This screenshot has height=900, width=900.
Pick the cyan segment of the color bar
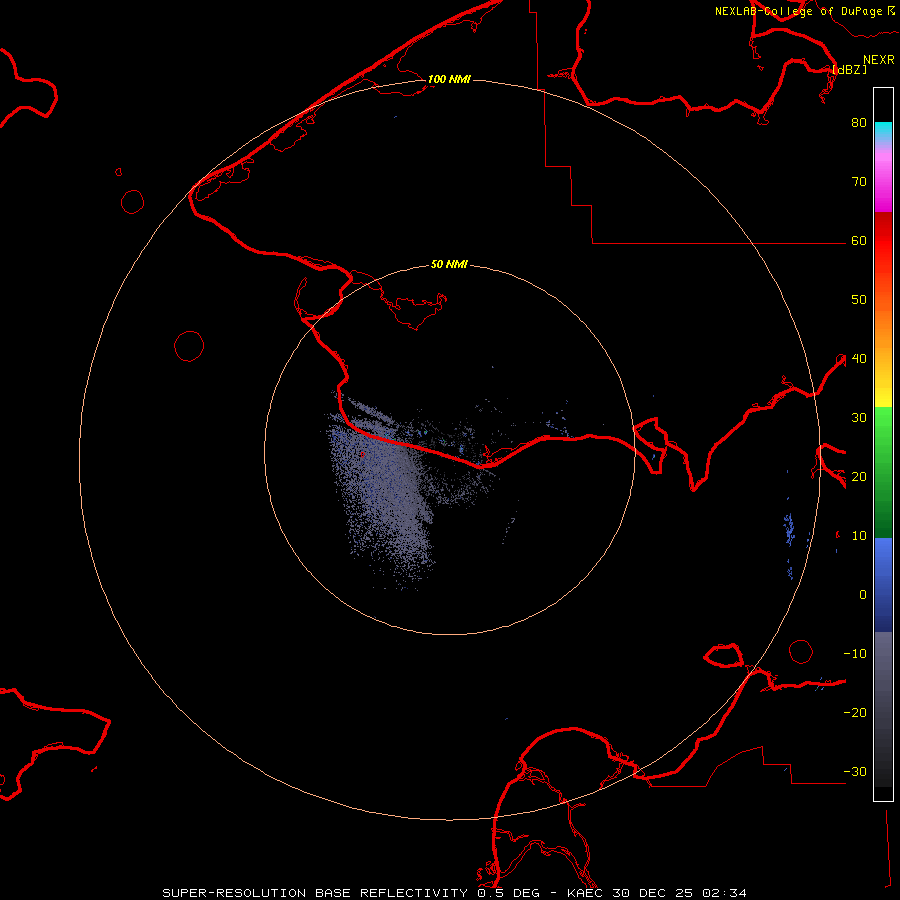click(883, 132)
